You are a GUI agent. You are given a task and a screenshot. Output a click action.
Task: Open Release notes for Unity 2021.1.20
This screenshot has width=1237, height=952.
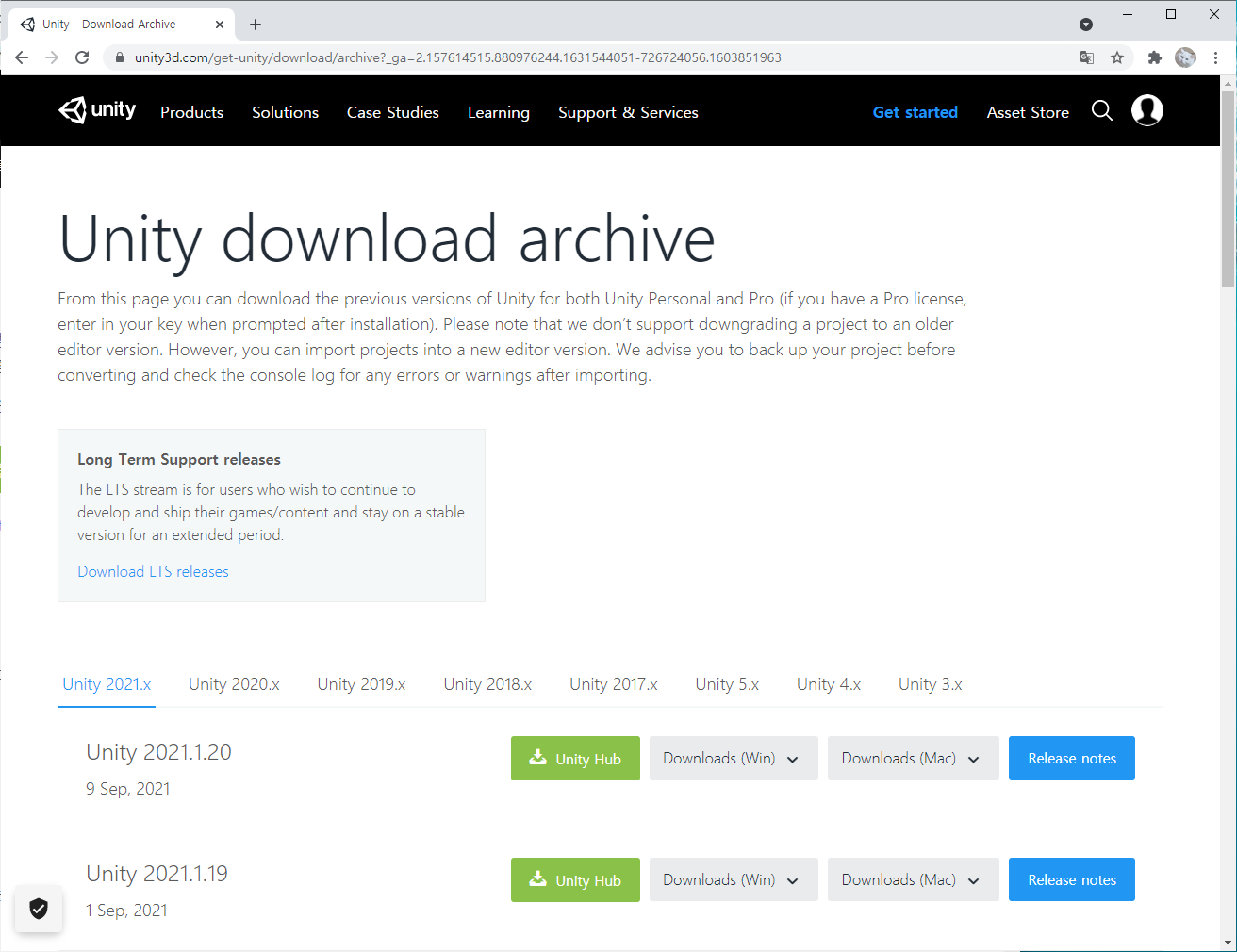pos(1072,758)
